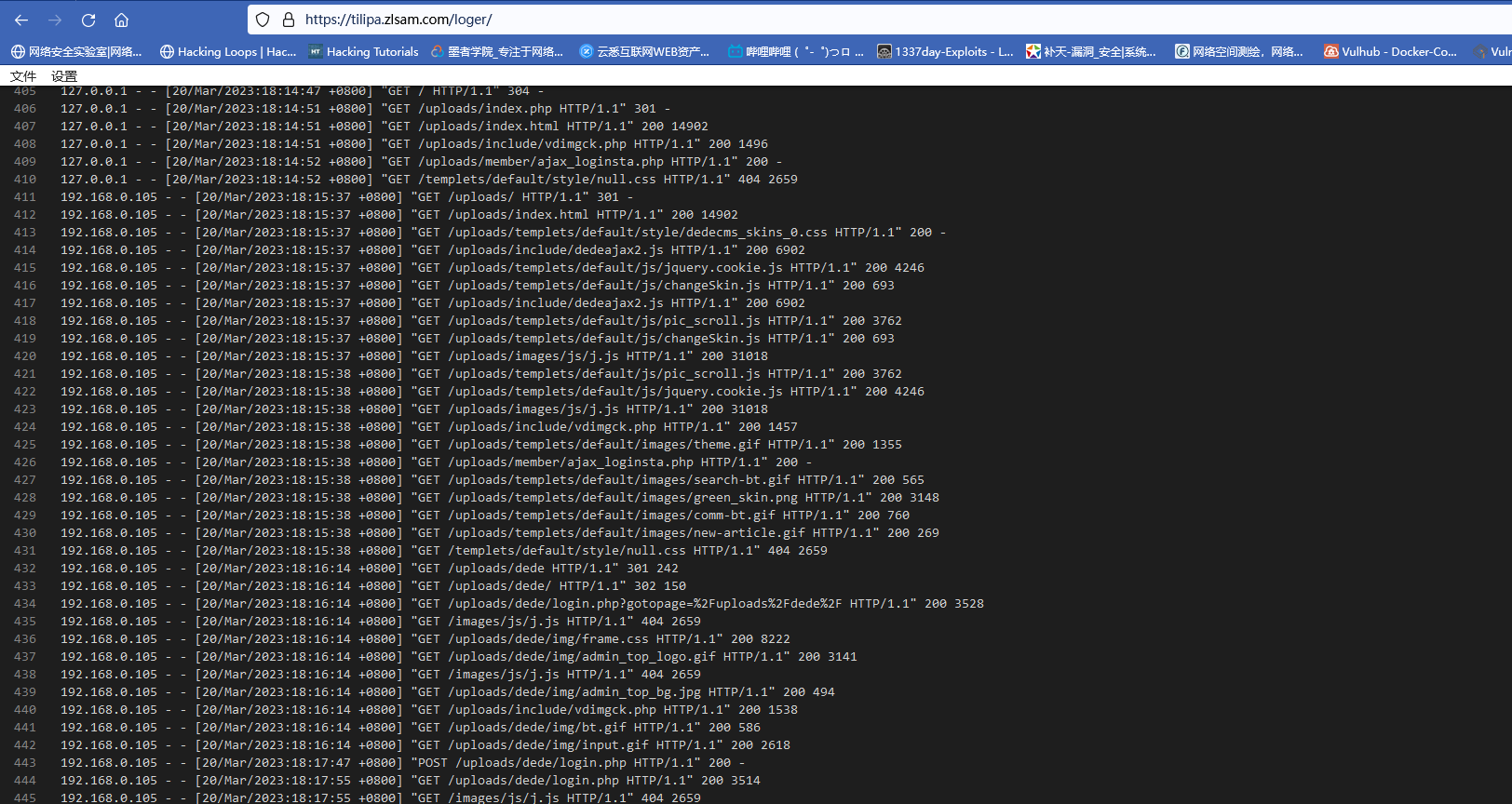Viewport: 1512px width, 804px height.
Task: Select line 410 null.css 404 from 127.0.0.1
Action: click(x=428, y=180)
